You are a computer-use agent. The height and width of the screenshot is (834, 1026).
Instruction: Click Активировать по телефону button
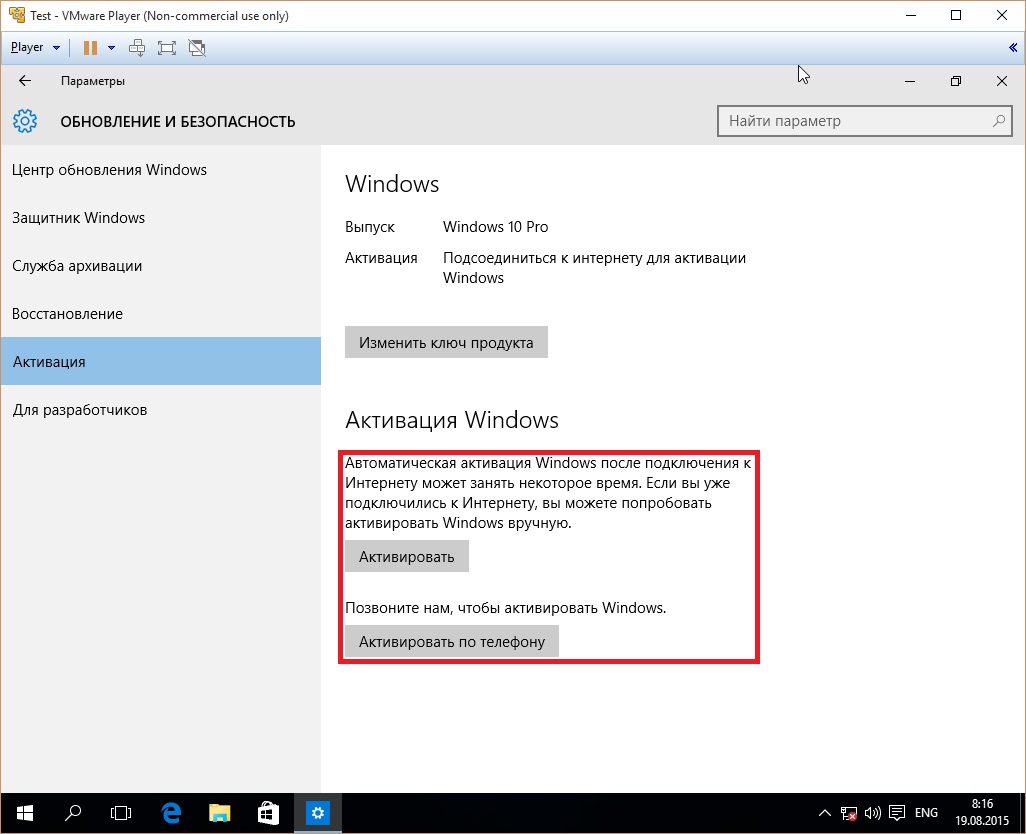coord(451,641)
